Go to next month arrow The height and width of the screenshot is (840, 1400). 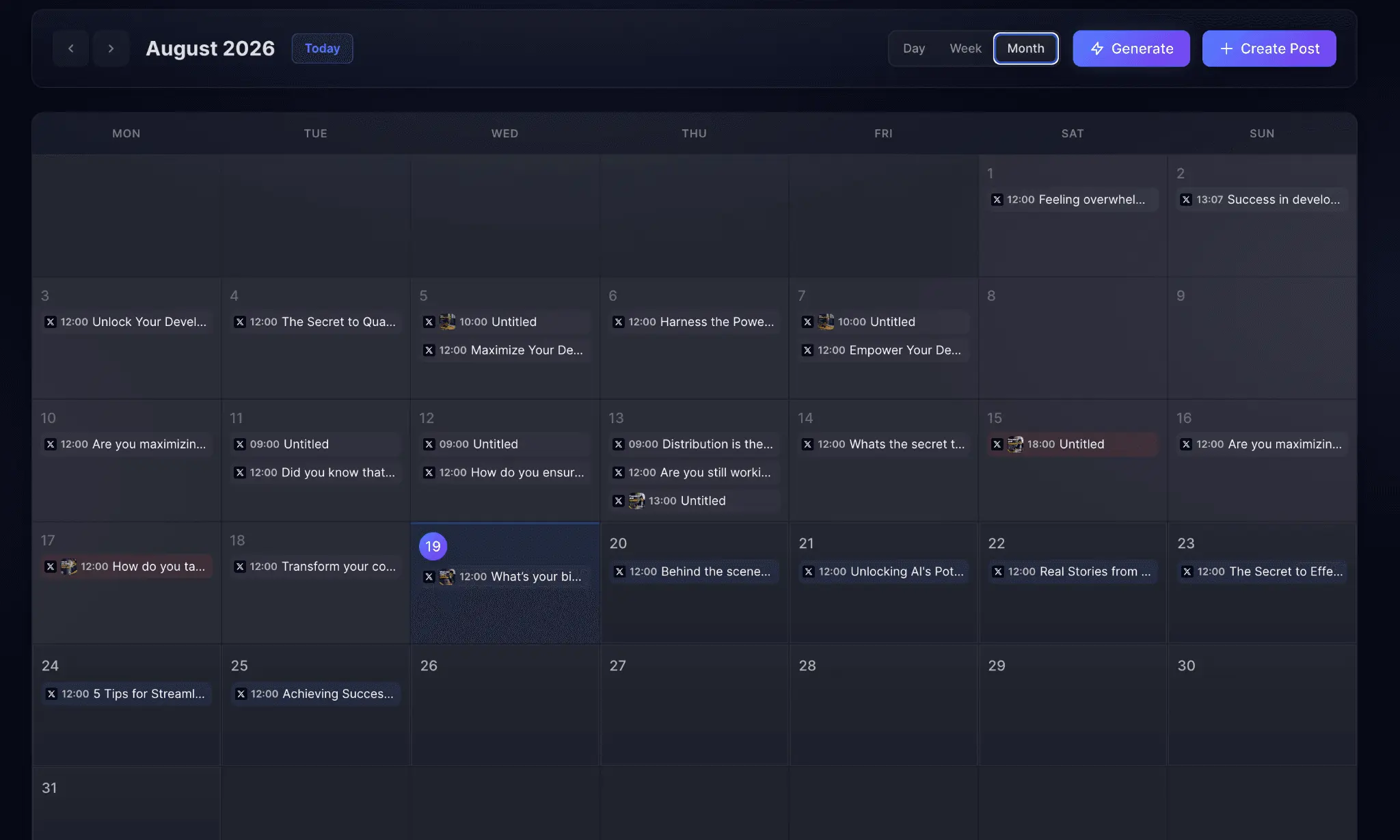pyautogui.click(x=111, y=49)
